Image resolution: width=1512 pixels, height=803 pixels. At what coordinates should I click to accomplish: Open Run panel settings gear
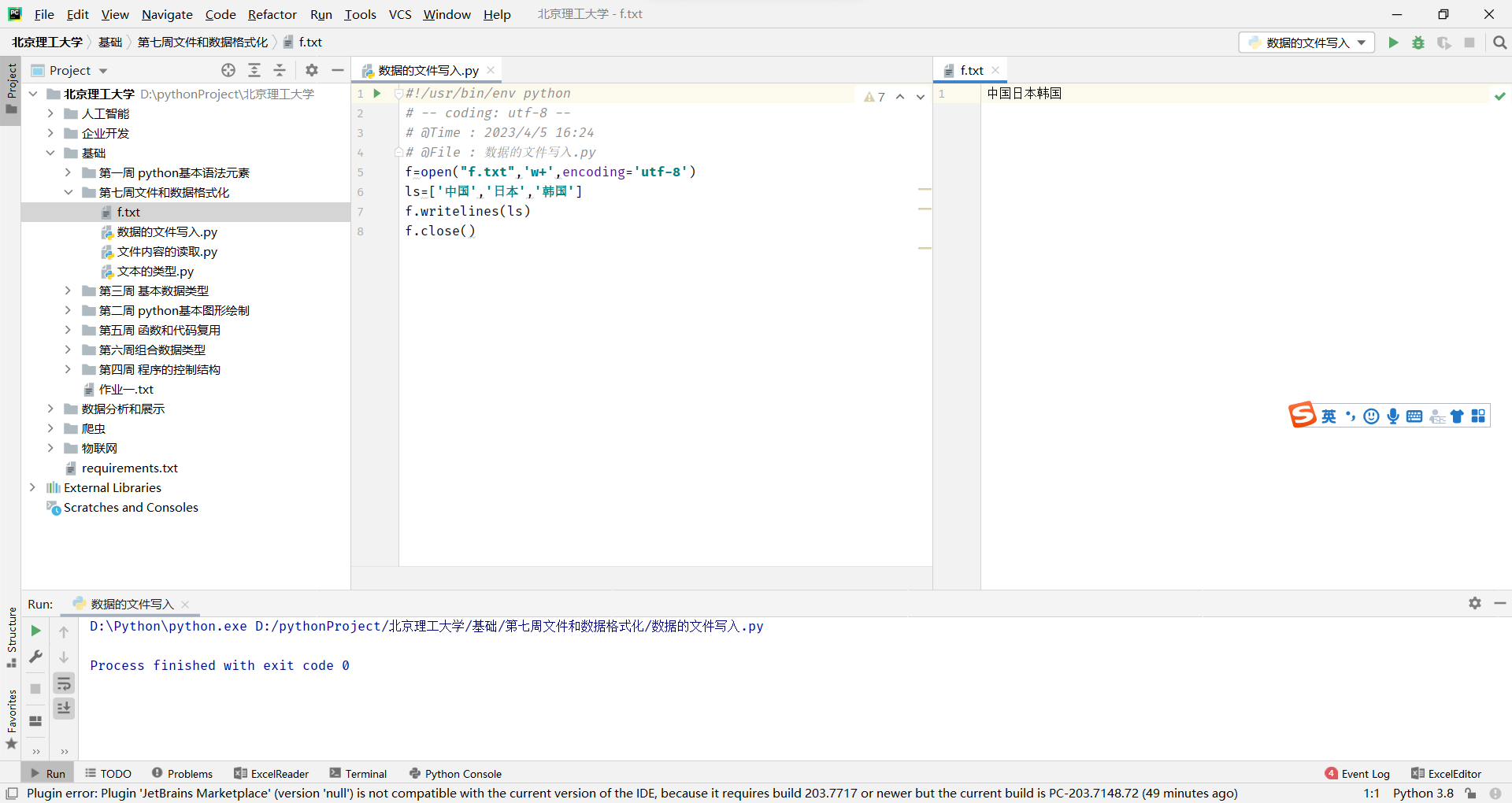click(1475, 603)
